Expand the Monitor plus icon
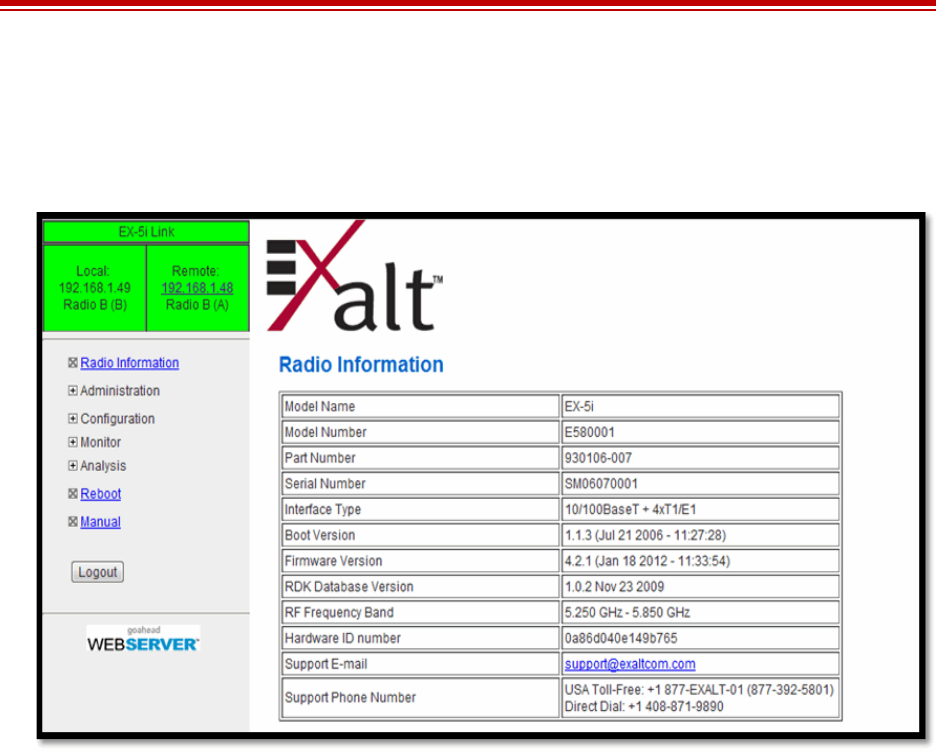The height and width of the screenshot is (752, 936). click(73, 442)
